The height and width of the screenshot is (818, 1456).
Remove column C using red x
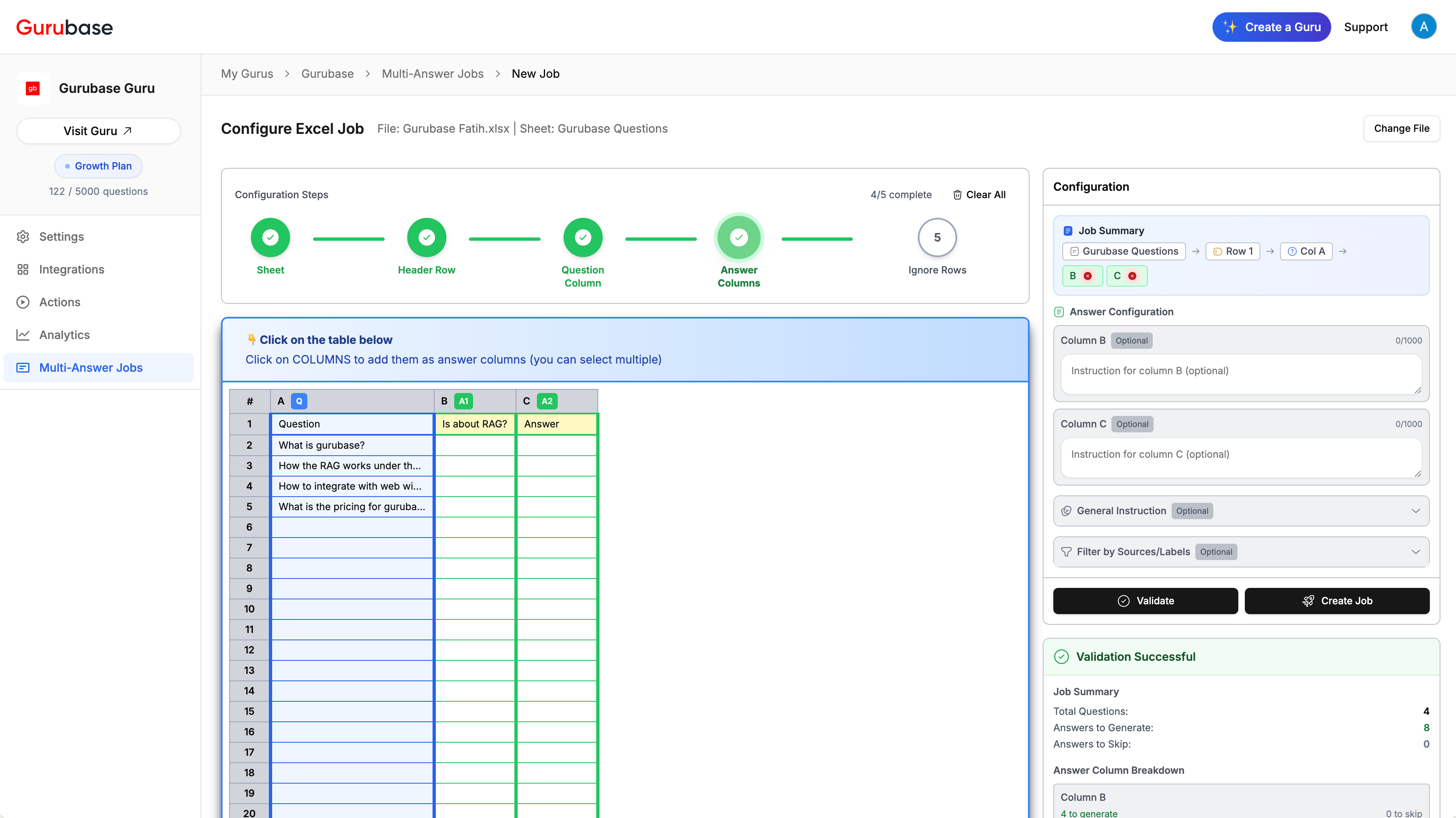click(x=1132, y=276)
